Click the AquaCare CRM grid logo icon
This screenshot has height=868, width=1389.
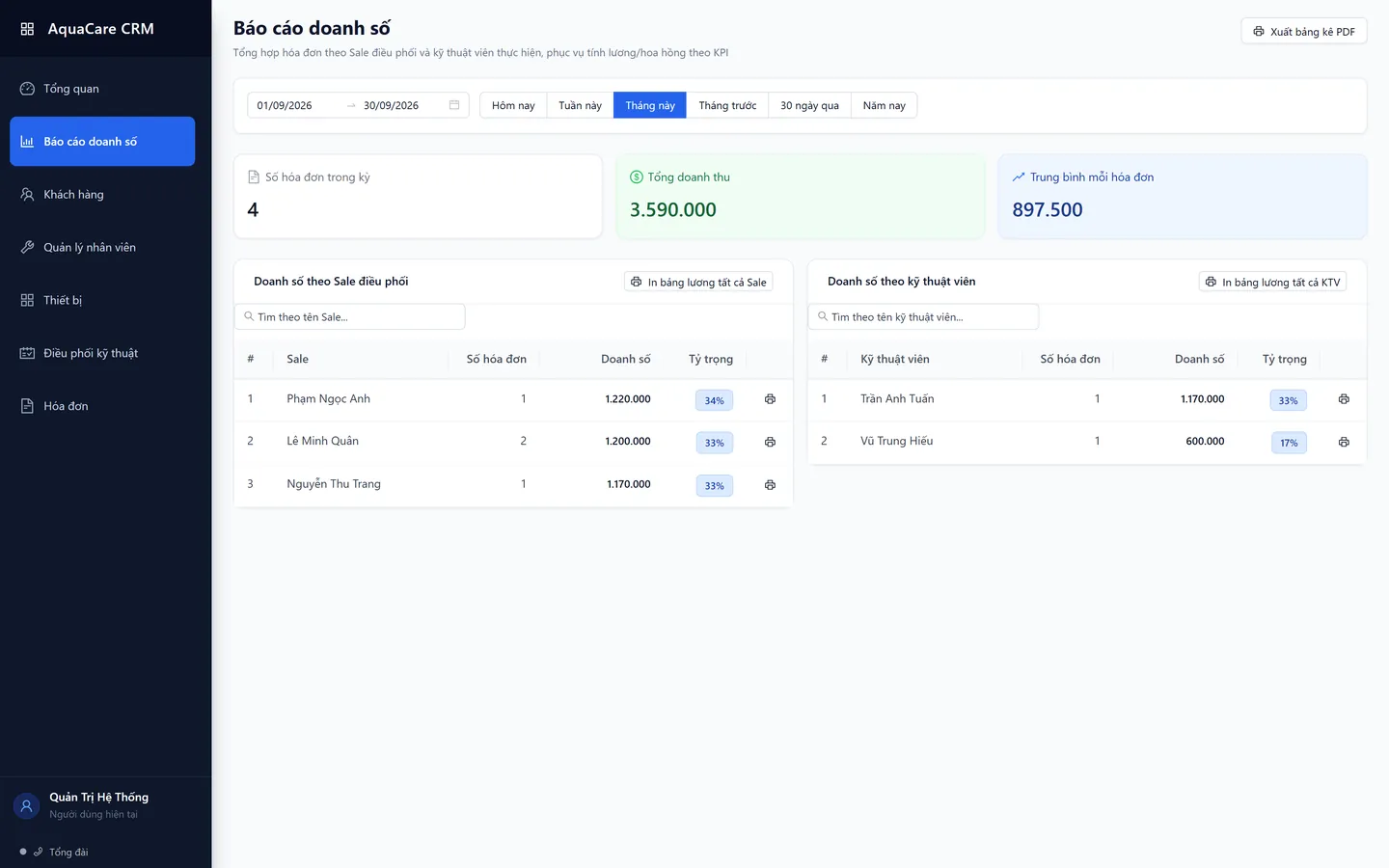(x=27, y=29)
